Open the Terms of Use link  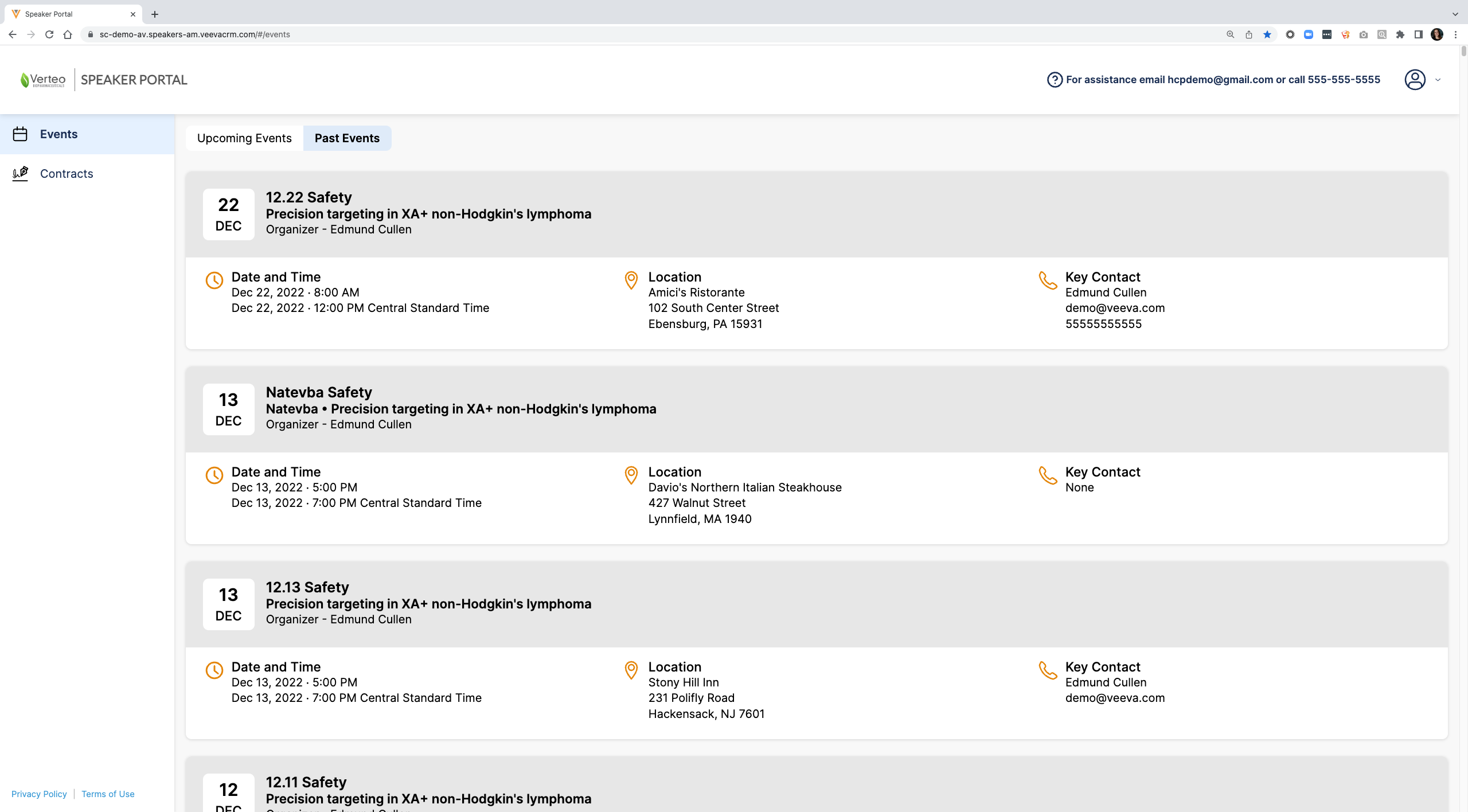point(108,794)
